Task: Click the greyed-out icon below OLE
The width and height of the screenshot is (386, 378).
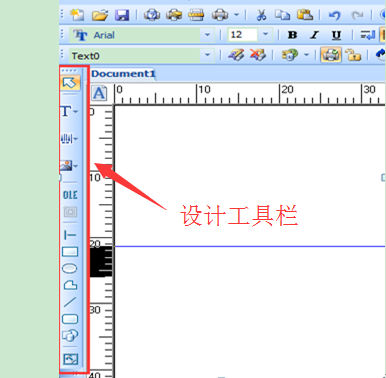Action: pos(70,212)
